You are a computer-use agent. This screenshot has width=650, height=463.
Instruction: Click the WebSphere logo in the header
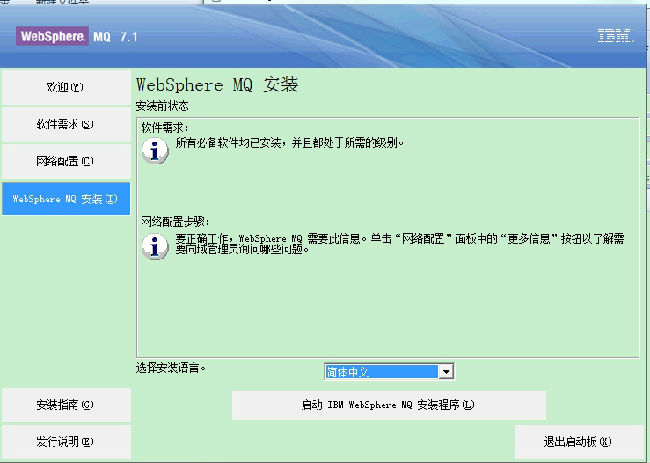pos(52,36)
